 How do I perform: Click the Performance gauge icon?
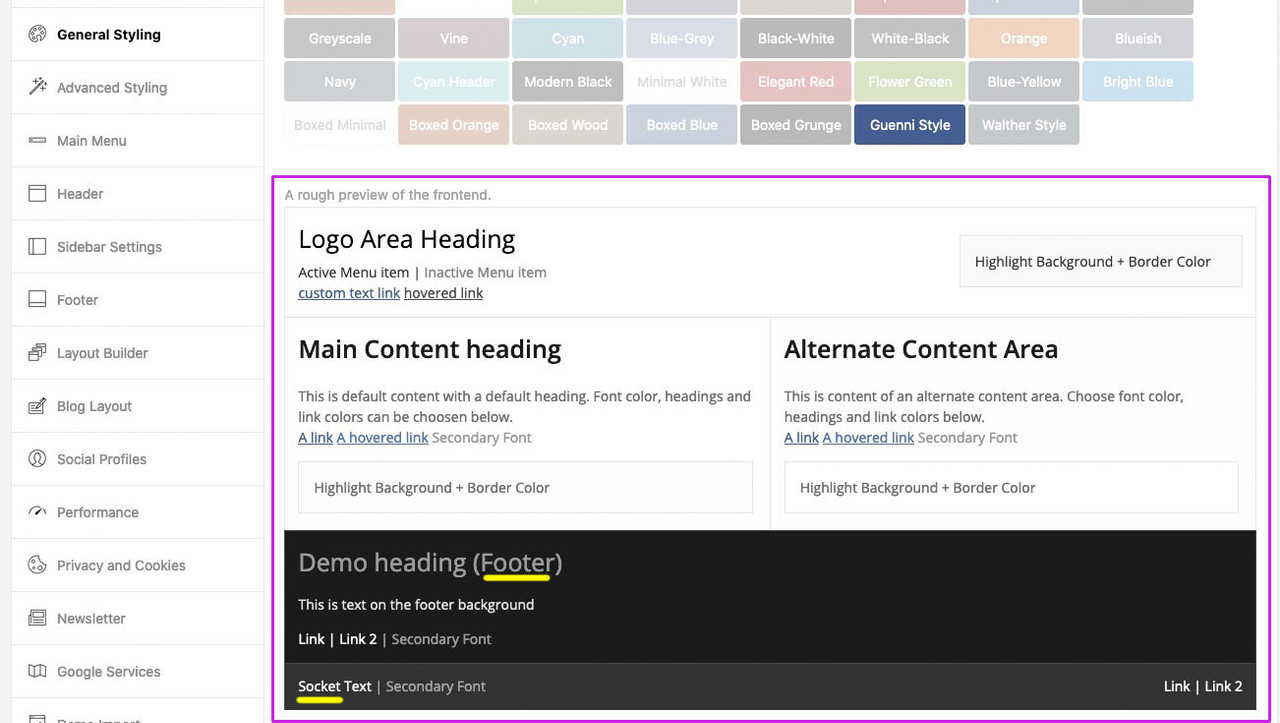point(37,511)
